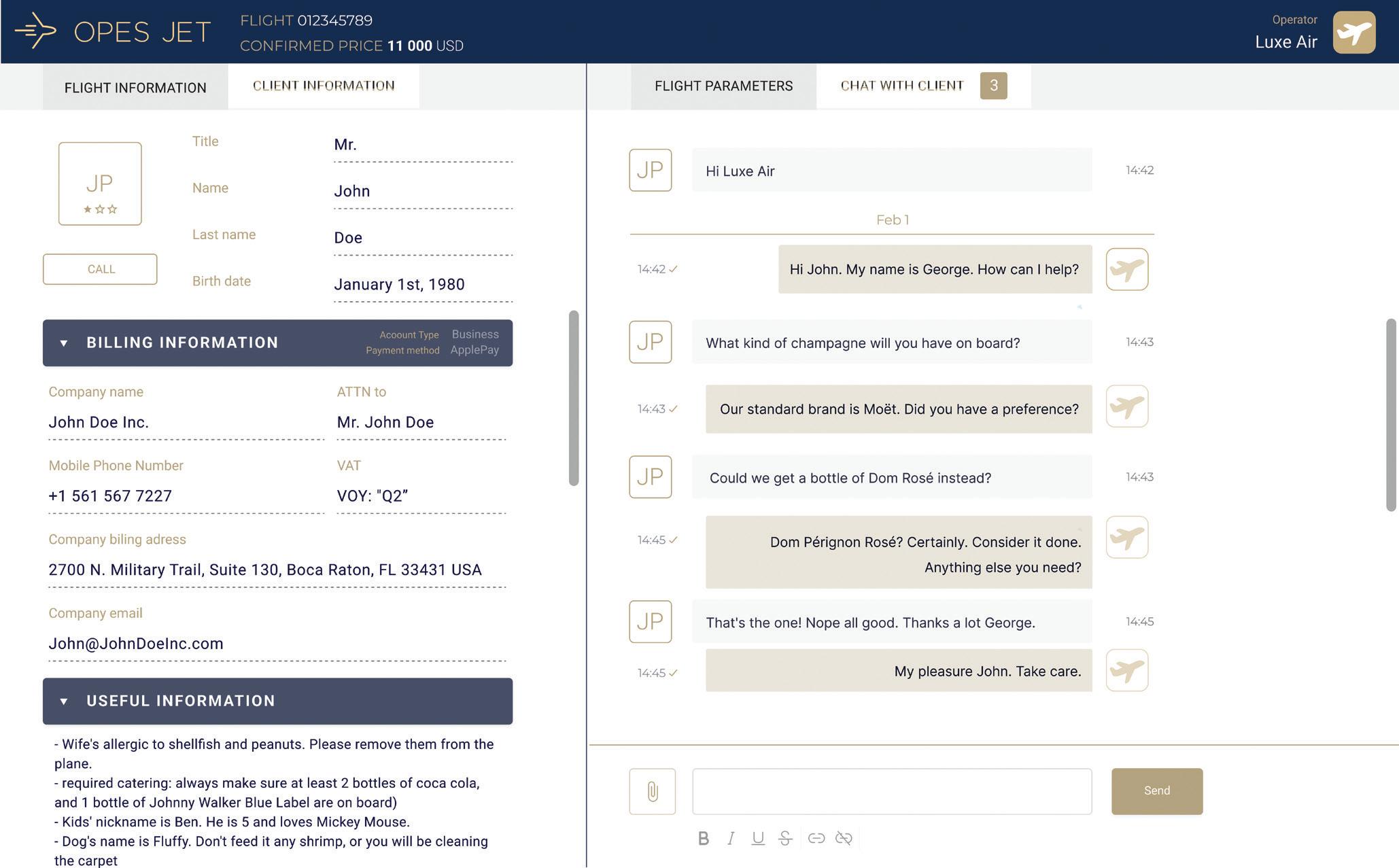Remove link with unlink icon
This screenshot has height=868, width=1399.
click(844, 839)
